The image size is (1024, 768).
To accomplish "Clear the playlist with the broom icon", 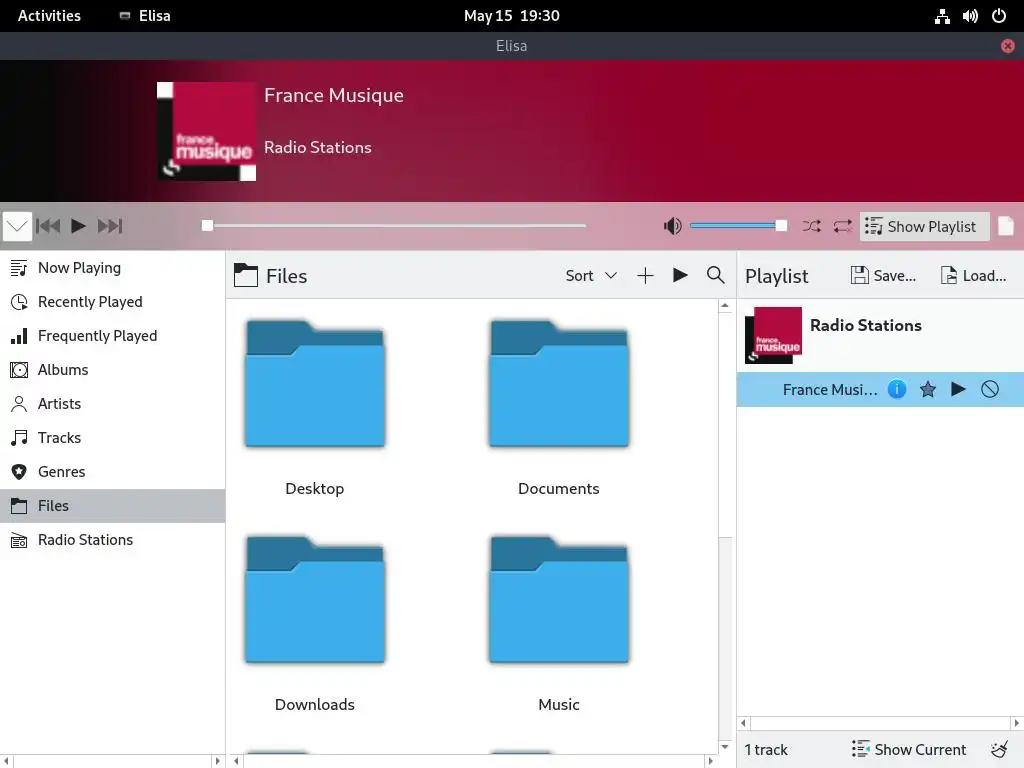I will pyautogui.click(x=1000, y=749).
